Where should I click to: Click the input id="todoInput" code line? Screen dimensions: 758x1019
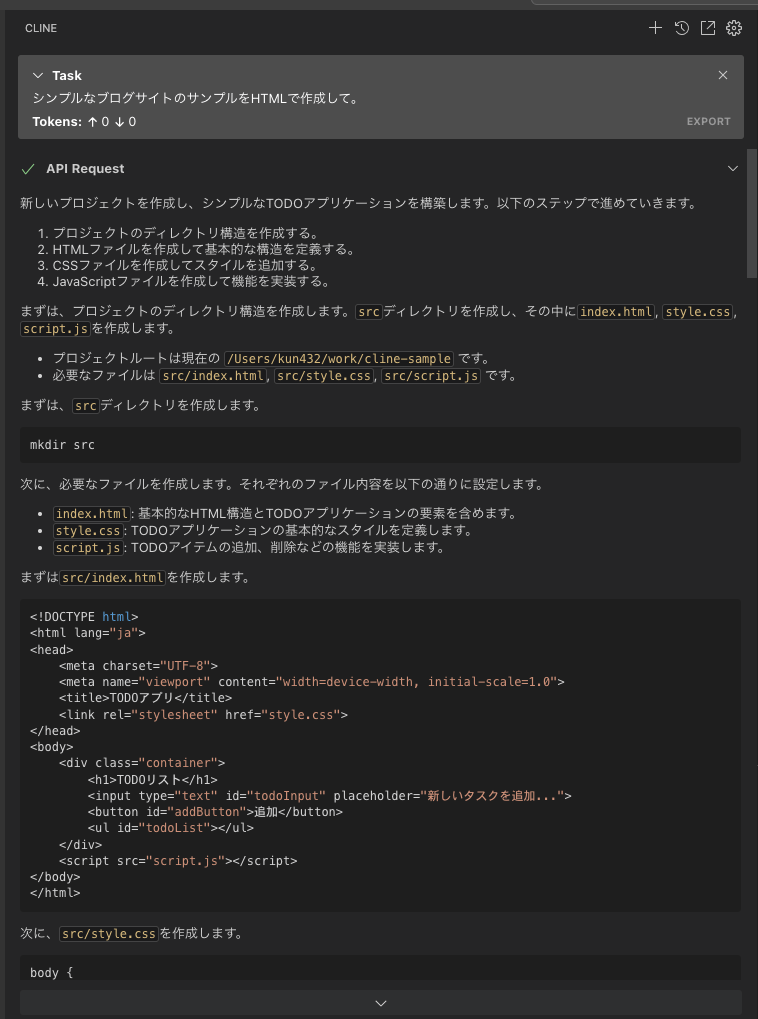pos(329,795)
